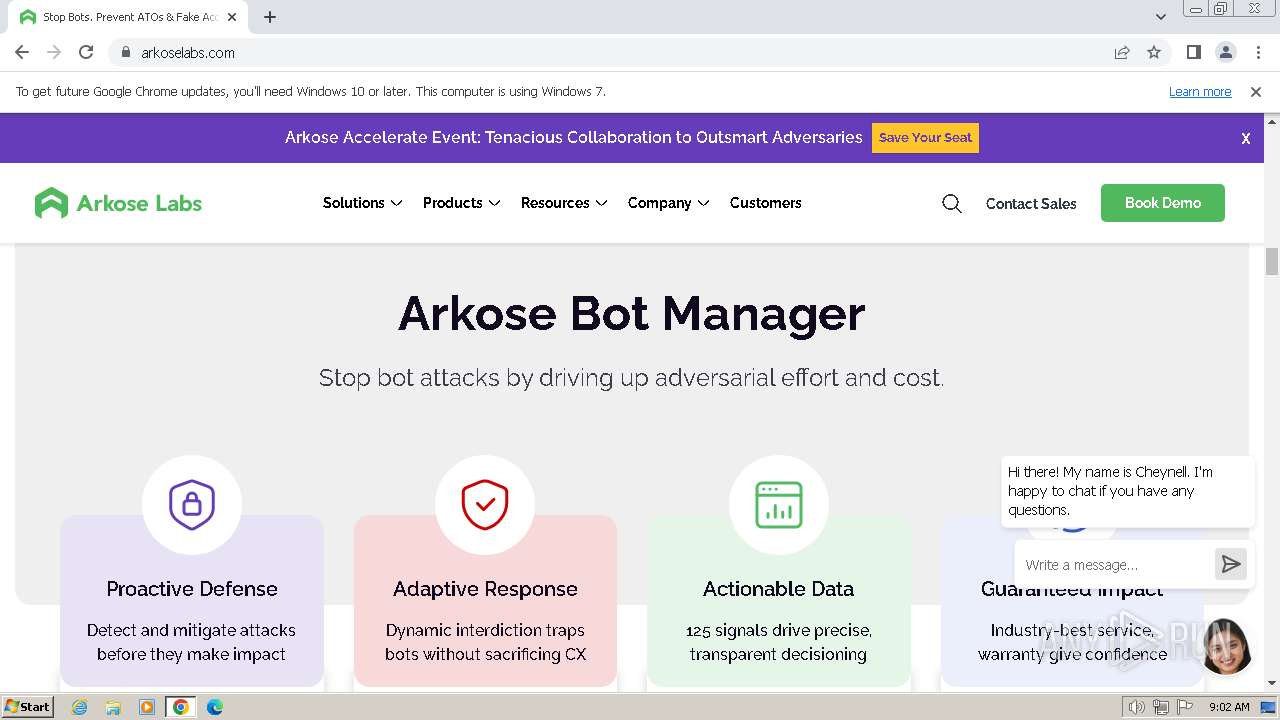Viewport: 1280px width, 720px height.
Task: Open Chrome three-dot menu
Action: (1258, 53)
